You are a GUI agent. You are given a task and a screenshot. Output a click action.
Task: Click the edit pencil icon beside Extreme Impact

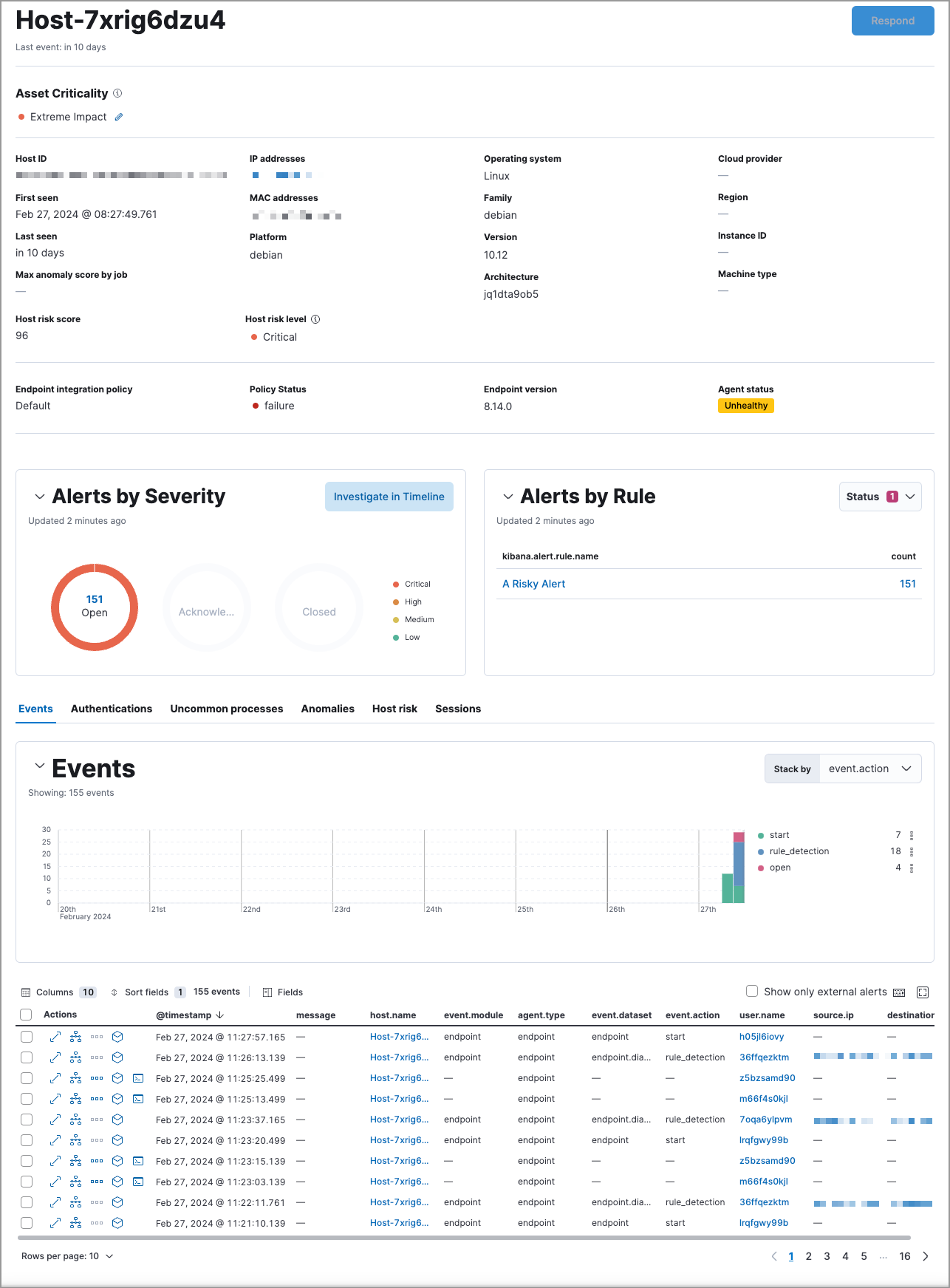119,117
